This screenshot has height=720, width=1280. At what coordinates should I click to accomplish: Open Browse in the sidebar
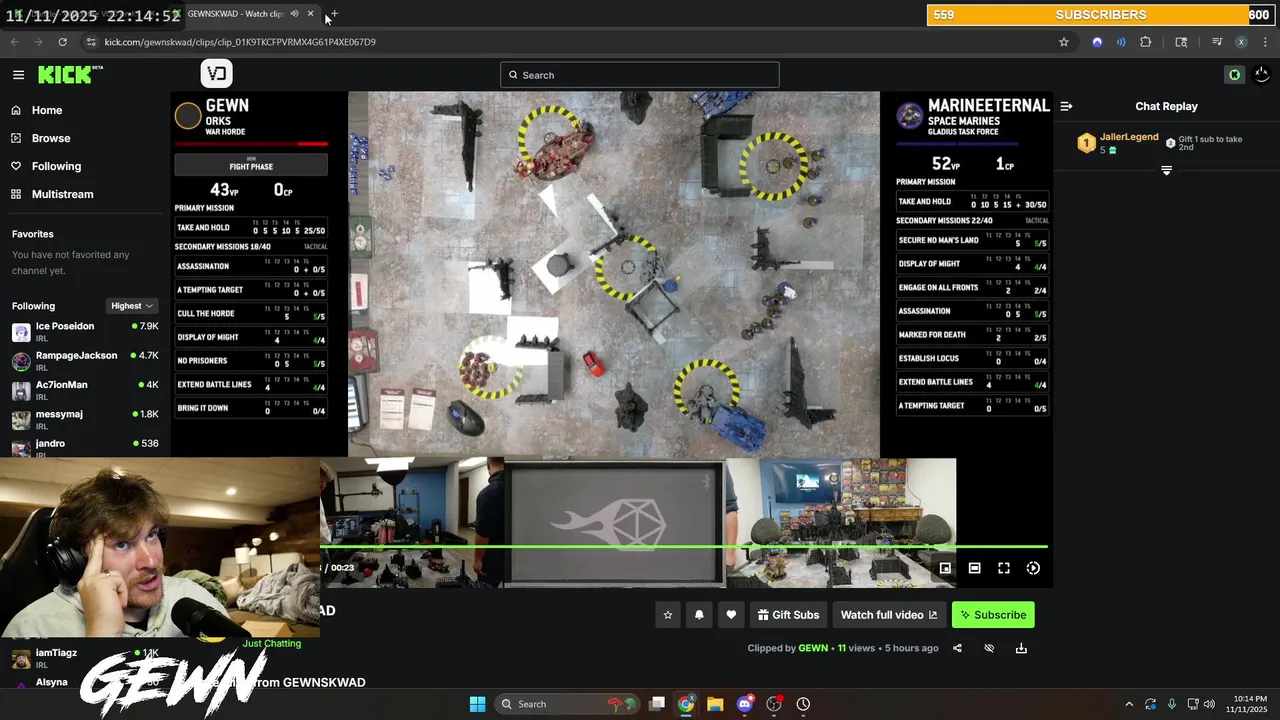[50, 138]
